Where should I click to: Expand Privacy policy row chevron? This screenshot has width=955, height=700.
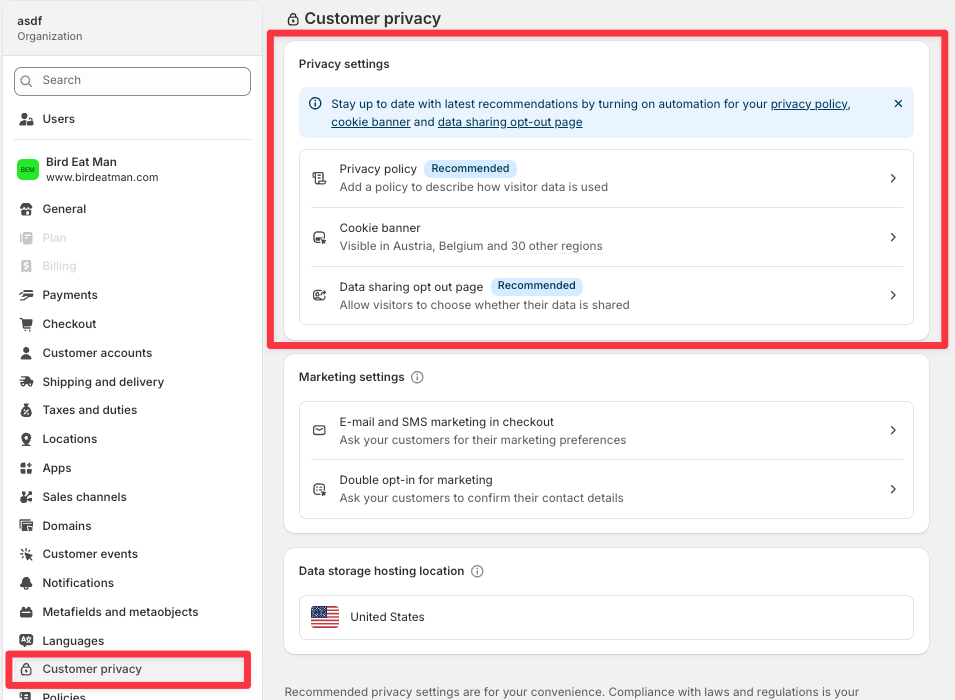click(893, 178)
